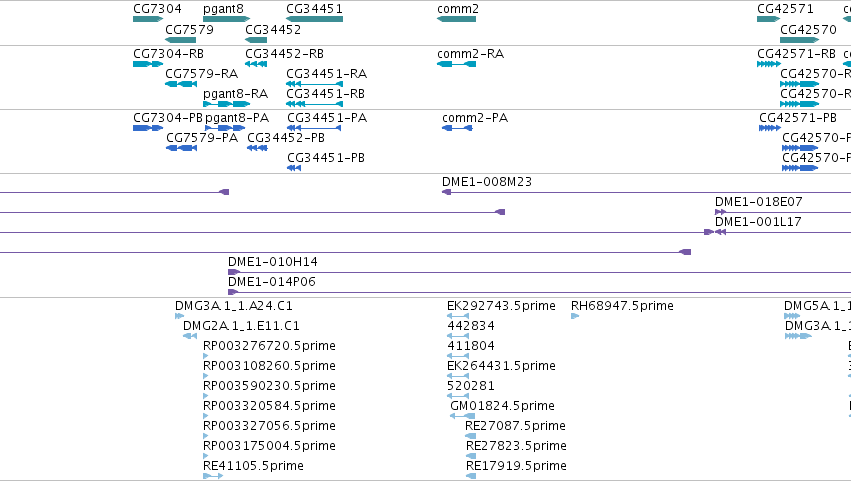Click EST RE41105.5prime
The height and width of the screenshot is (481, 851).
coord(253,466)
